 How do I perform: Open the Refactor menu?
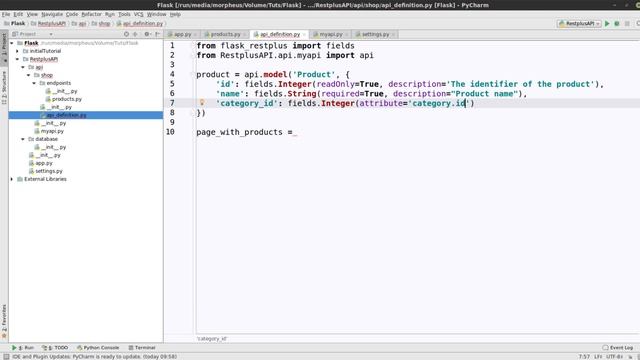pos(91,14)
